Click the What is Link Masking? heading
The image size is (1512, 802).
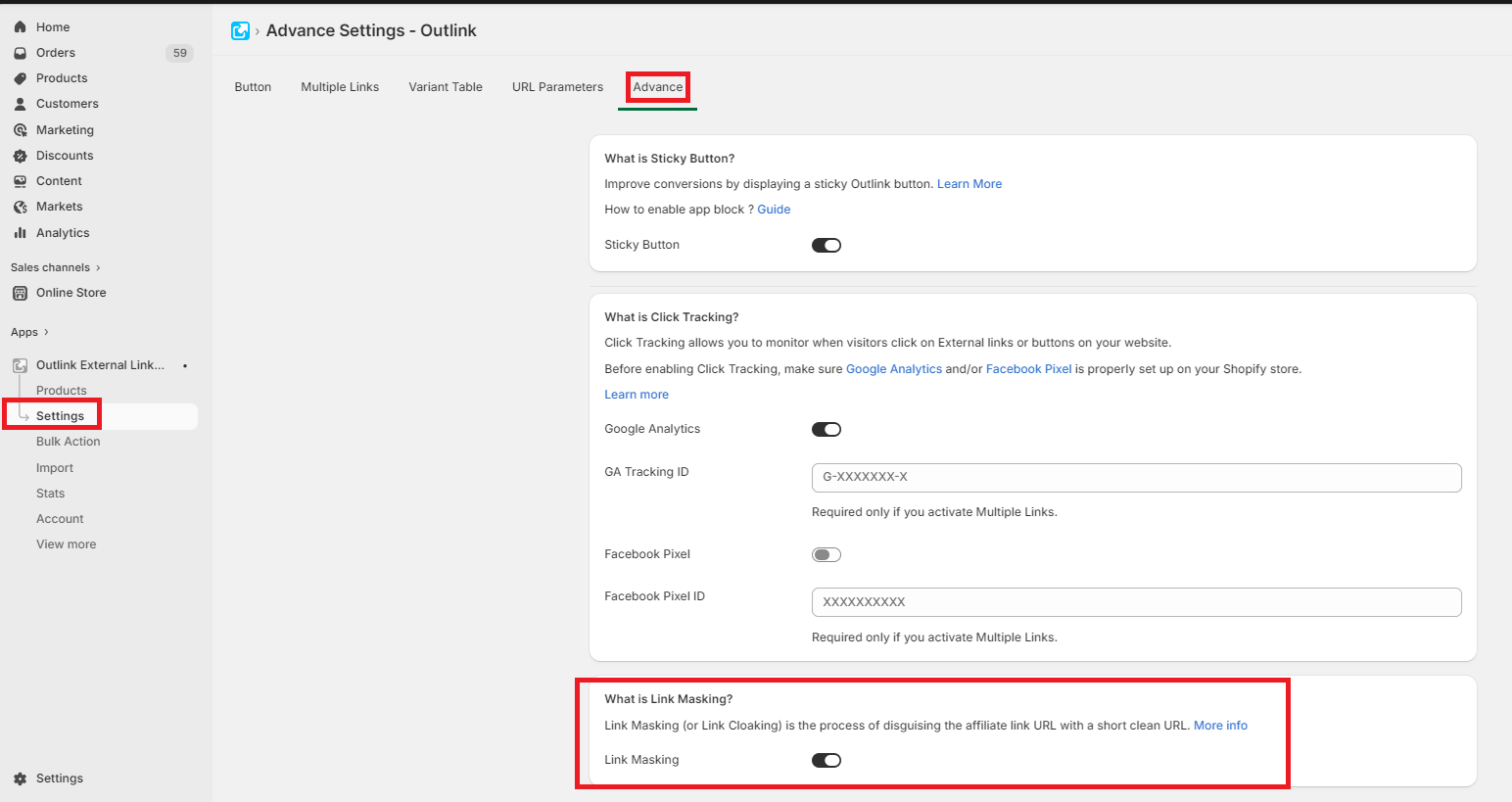669,699
